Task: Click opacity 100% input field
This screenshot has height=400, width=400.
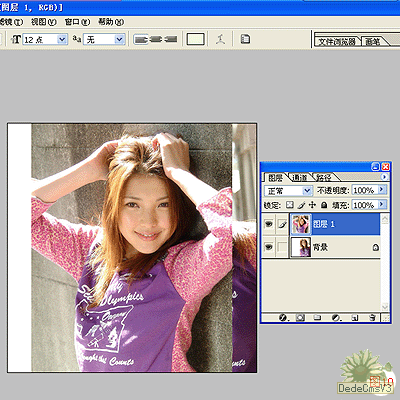Action: click(x=365, y=190)
